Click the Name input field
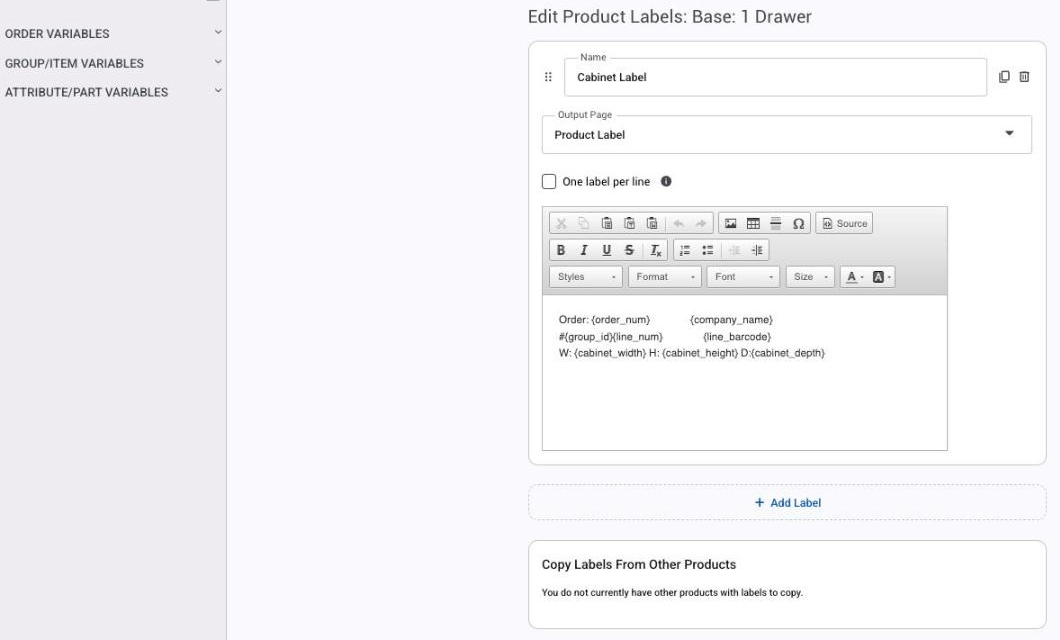Image resolution: width=1060 pixels, height=640 pixels. (x=775, y=77)
